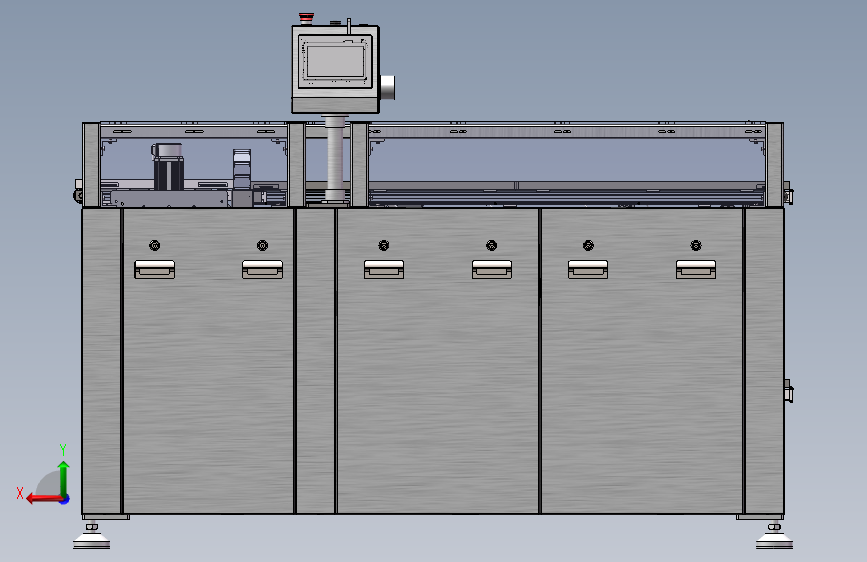Click the red X axis arrow of the triad

[43, 499]
